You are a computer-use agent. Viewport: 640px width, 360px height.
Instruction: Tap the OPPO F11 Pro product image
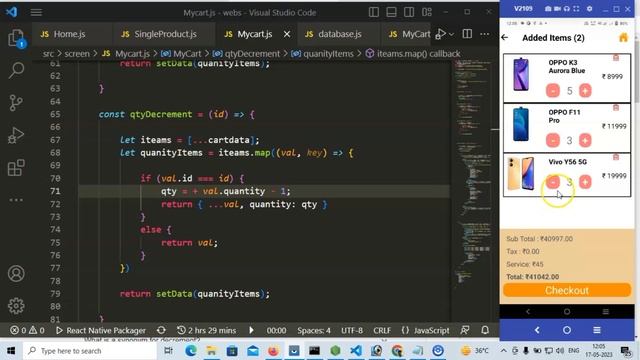click(x=521, y=124)
